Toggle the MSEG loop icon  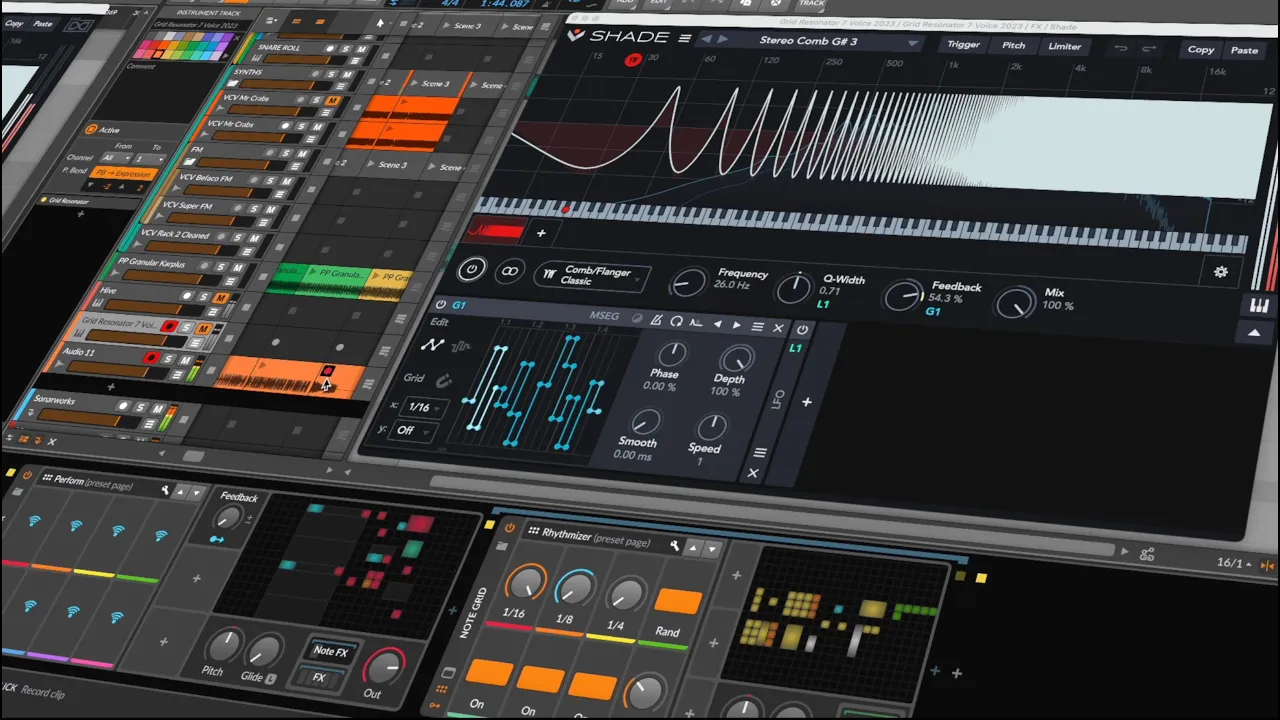pos(677,321)
